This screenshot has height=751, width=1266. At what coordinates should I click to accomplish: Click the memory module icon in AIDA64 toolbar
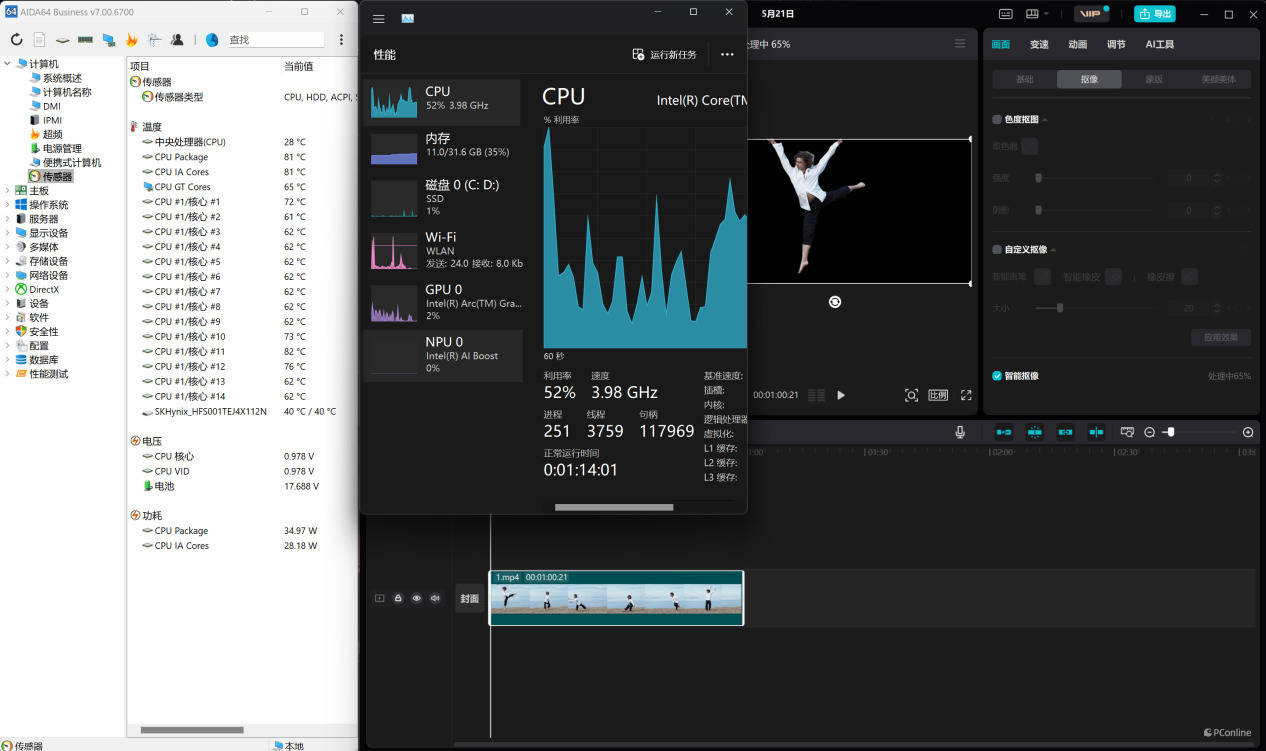click(85, 40)
